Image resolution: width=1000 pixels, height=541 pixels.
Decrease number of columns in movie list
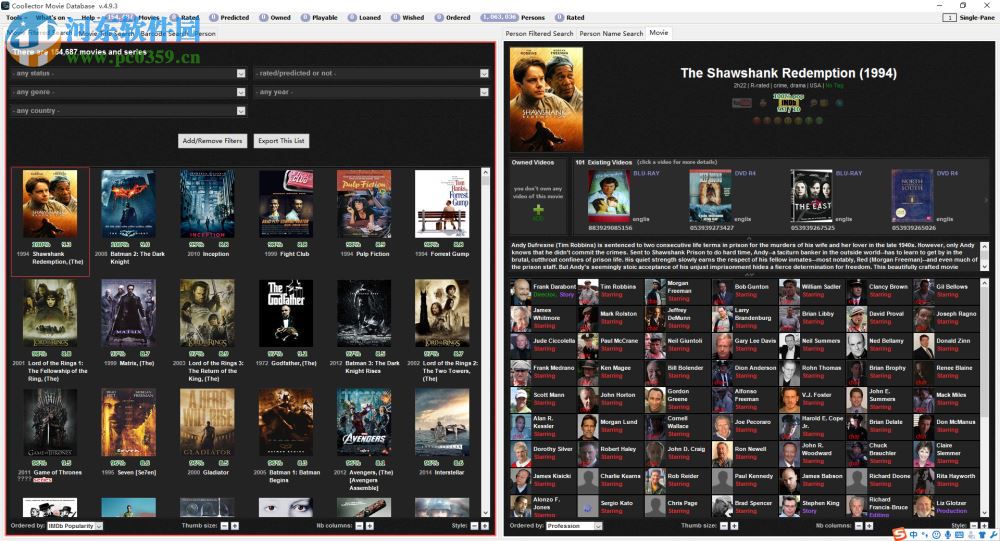tap(359, 526)
